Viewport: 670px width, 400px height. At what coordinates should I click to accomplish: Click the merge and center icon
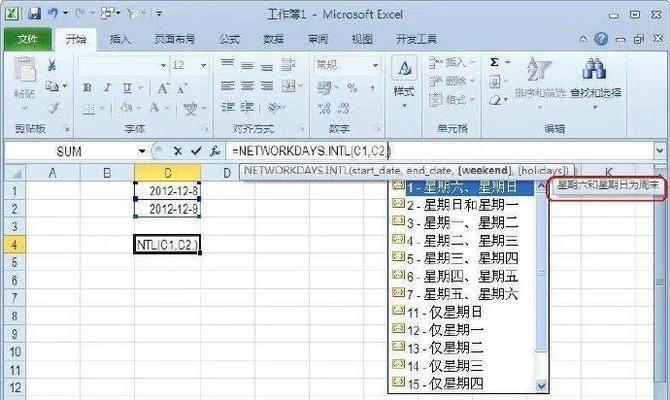[289, 86]
